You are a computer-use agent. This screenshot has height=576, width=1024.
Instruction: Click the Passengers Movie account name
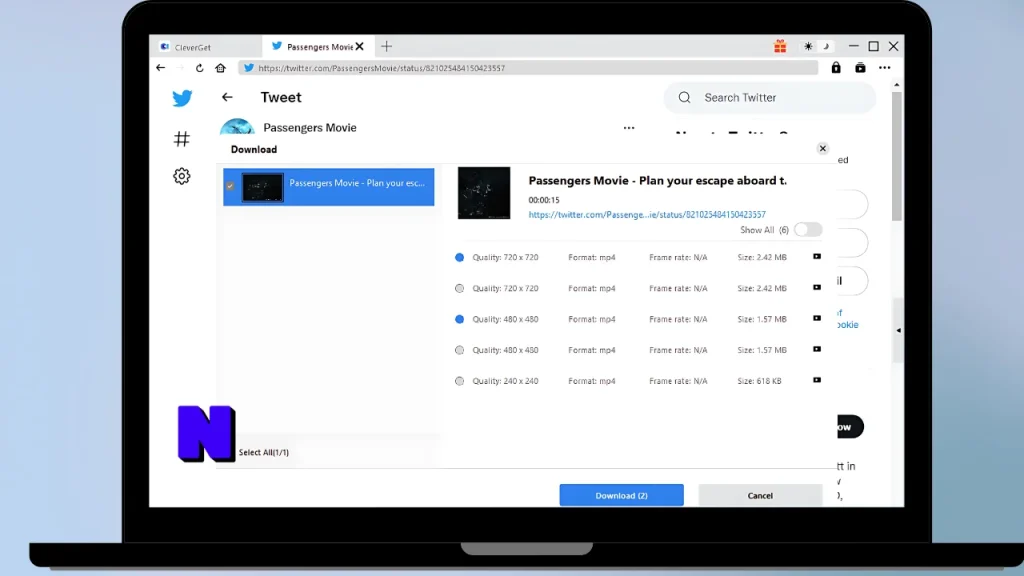click(310, 127)
